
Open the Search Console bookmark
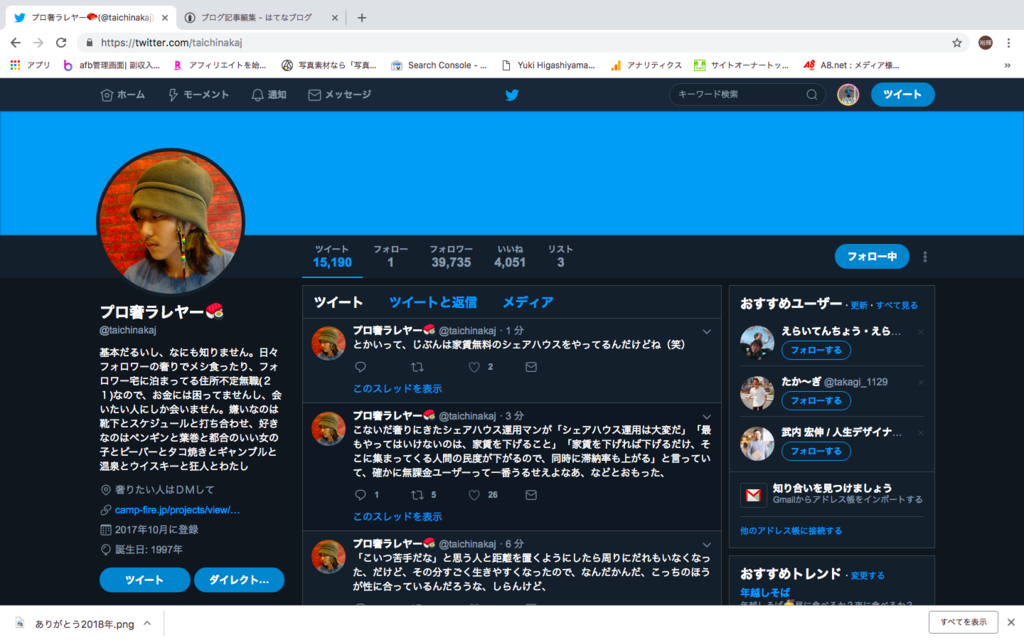click(439, 65)
